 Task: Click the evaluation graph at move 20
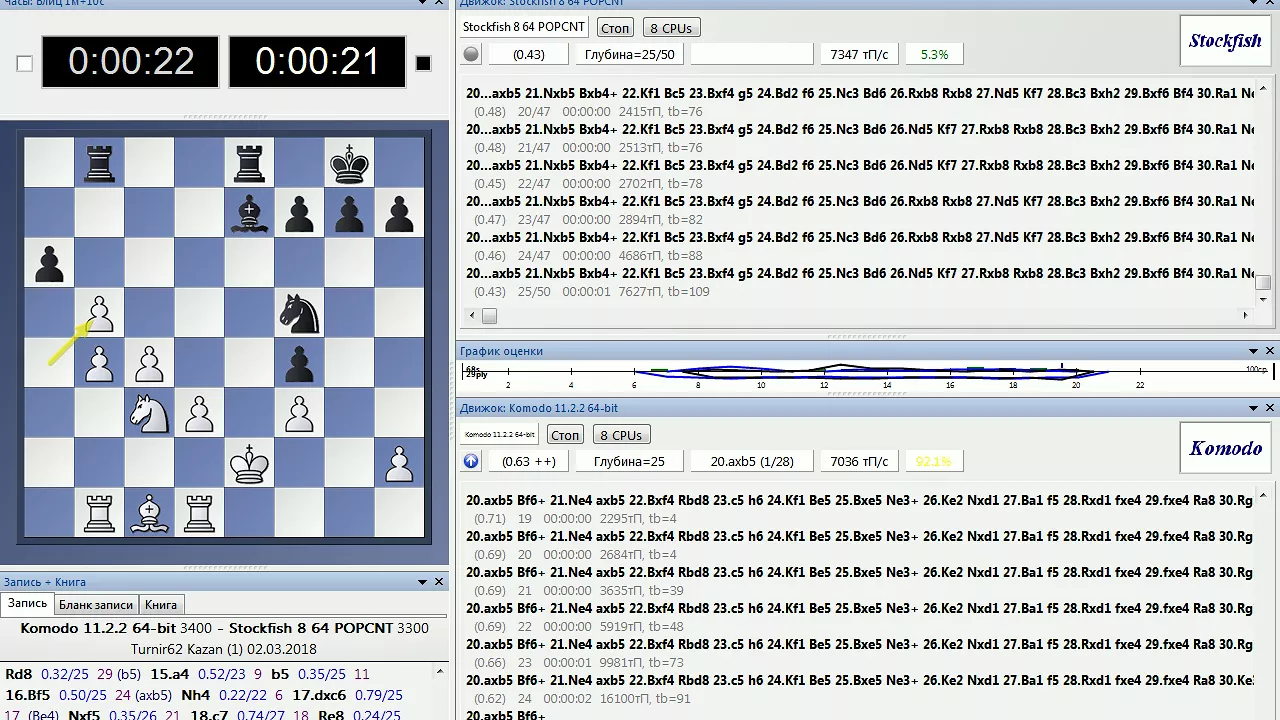pos(1077,373)
